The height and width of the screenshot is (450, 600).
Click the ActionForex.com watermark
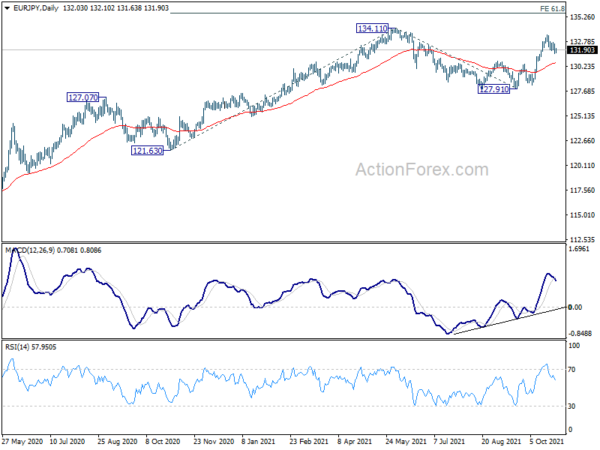(422, 170)
